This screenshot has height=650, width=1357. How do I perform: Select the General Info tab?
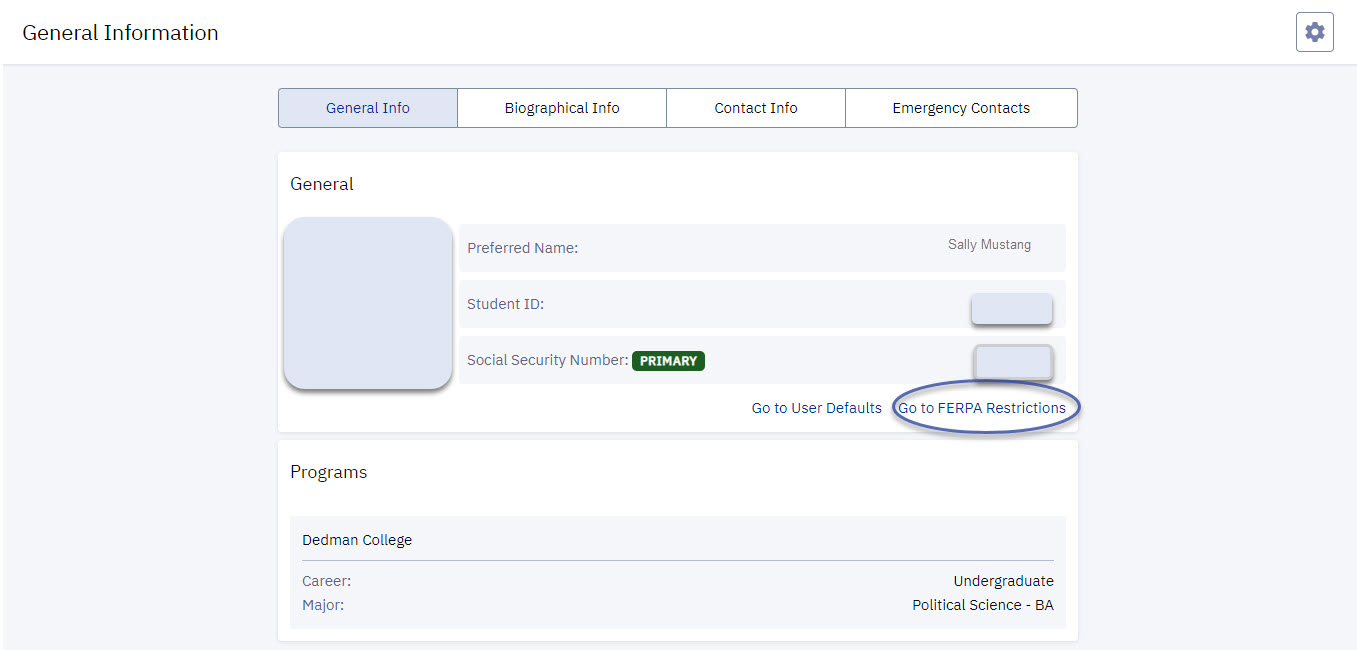pos(367,108)
